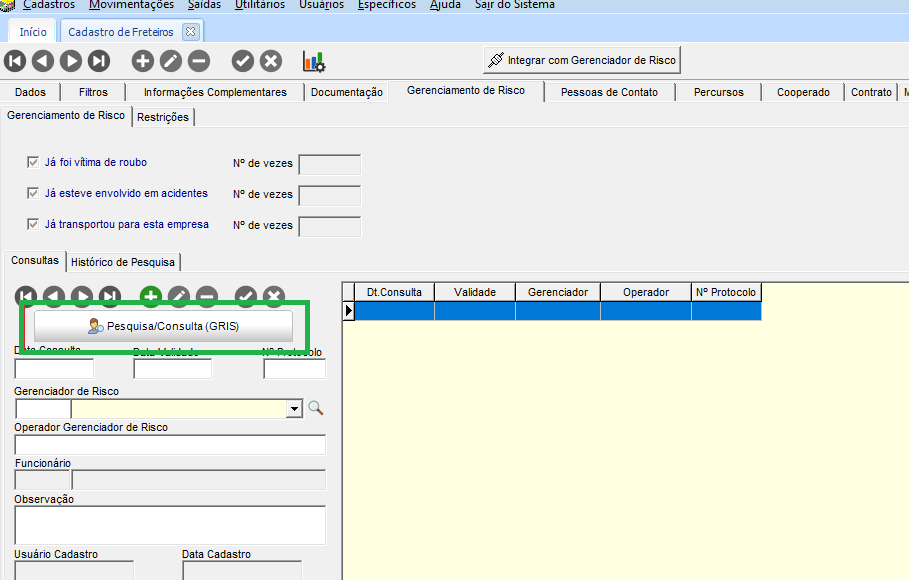Open the Histórico de Pesquisa tab
This screenshot has width=909, height=583.
coord(123,262)
